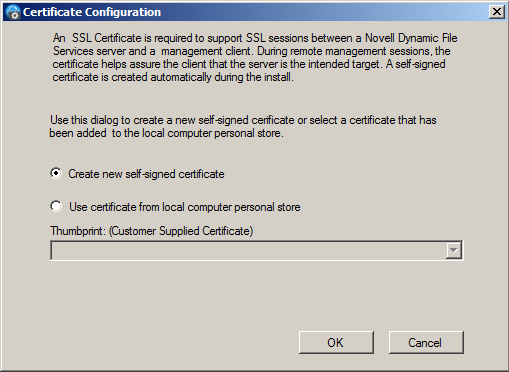Click the 'Use certificate from local computer personal store' label
The width and height of the screenshot is (509, 372).
click(x=185, y=207)
